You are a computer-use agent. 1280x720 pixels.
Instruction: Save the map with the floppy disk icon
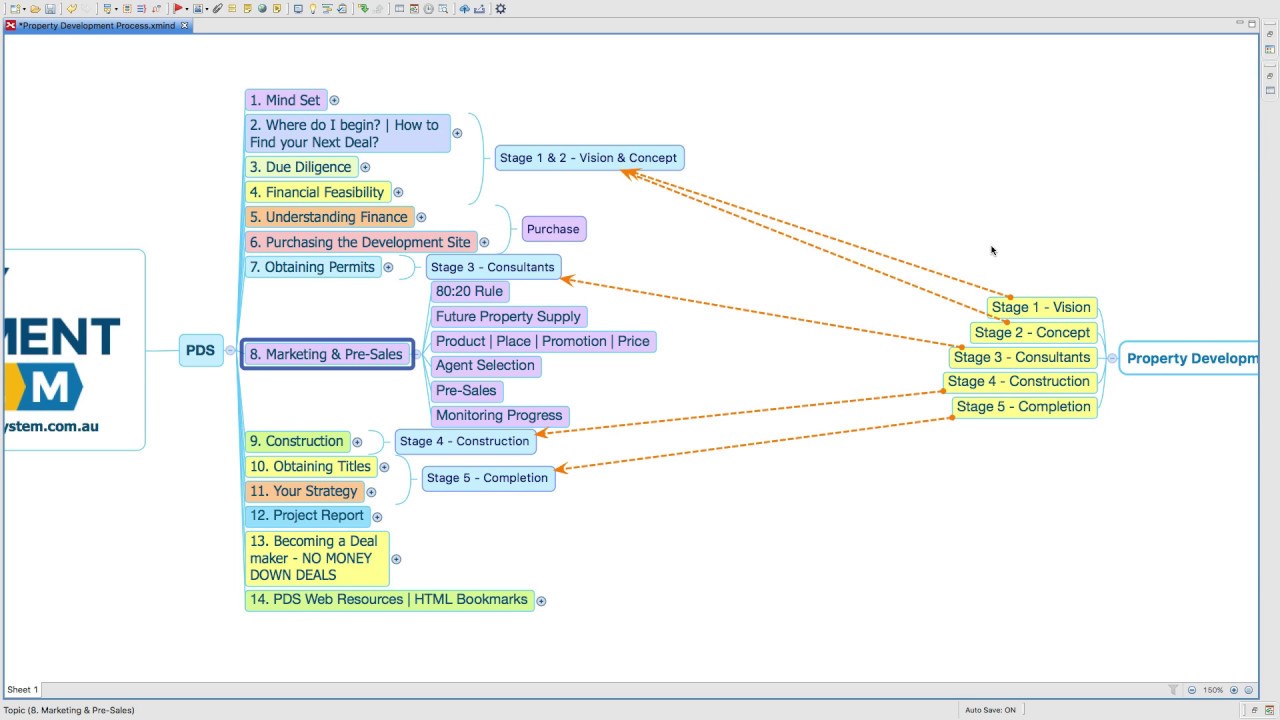point(50,8)
